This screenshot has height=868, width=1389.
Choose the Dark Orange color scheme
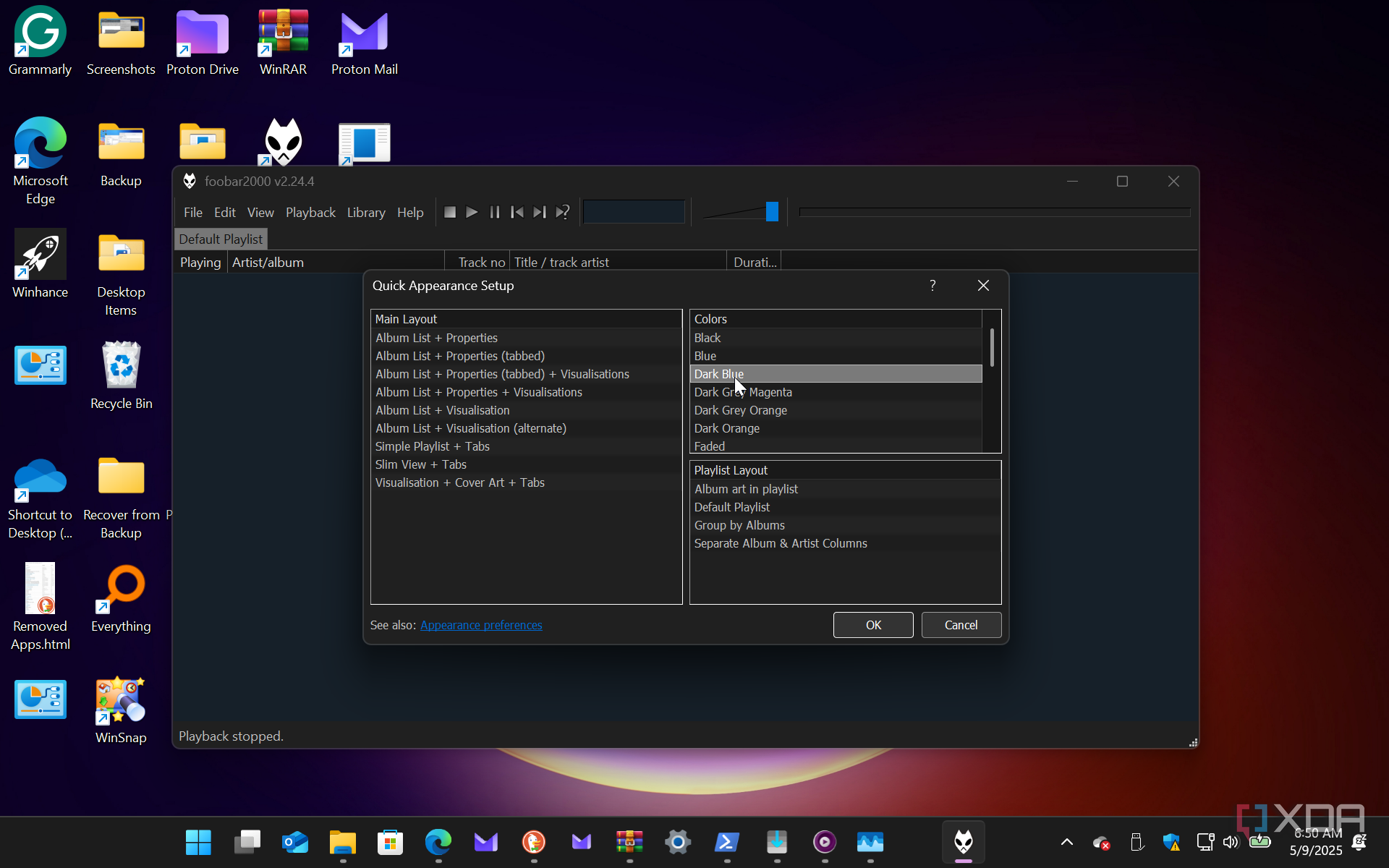836,428
